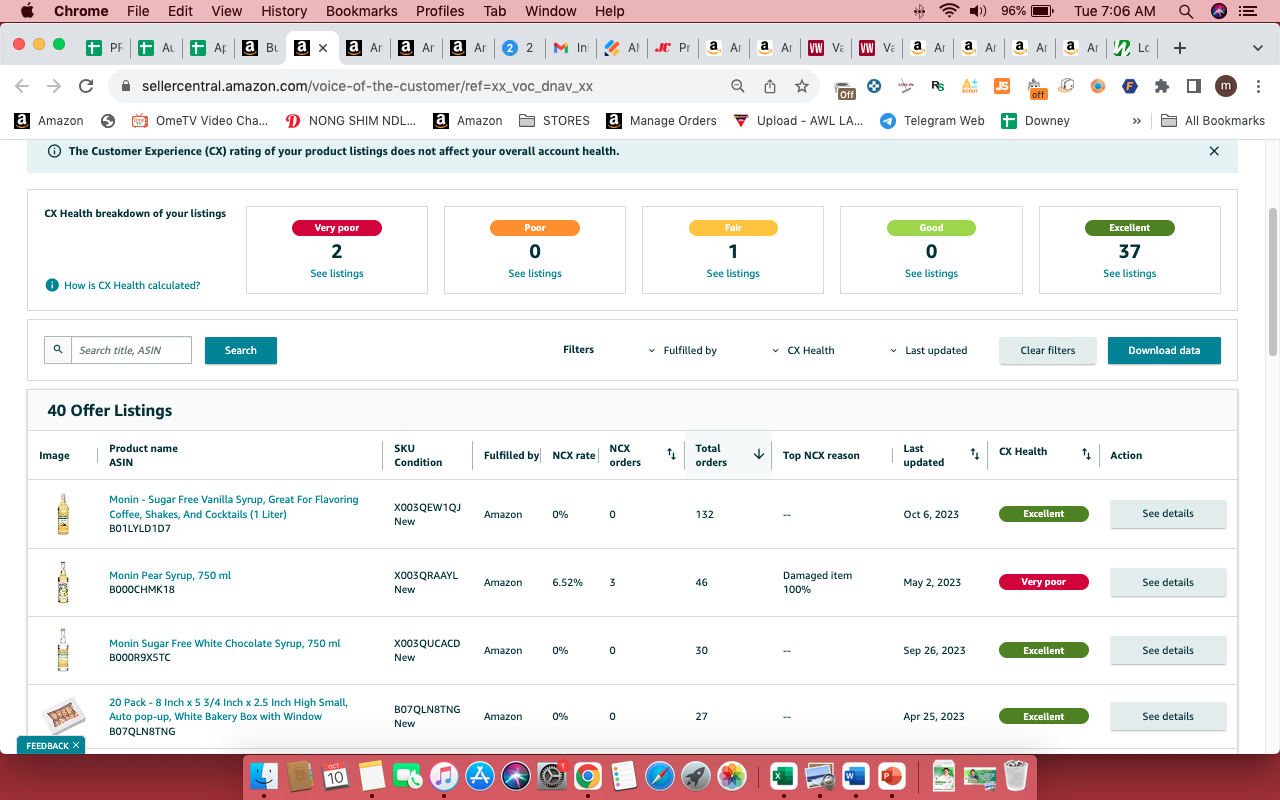The width and height of the screenshot is (1280, 800).
Task: See listings with Excellent CX Health
Action: (1130, 274)
